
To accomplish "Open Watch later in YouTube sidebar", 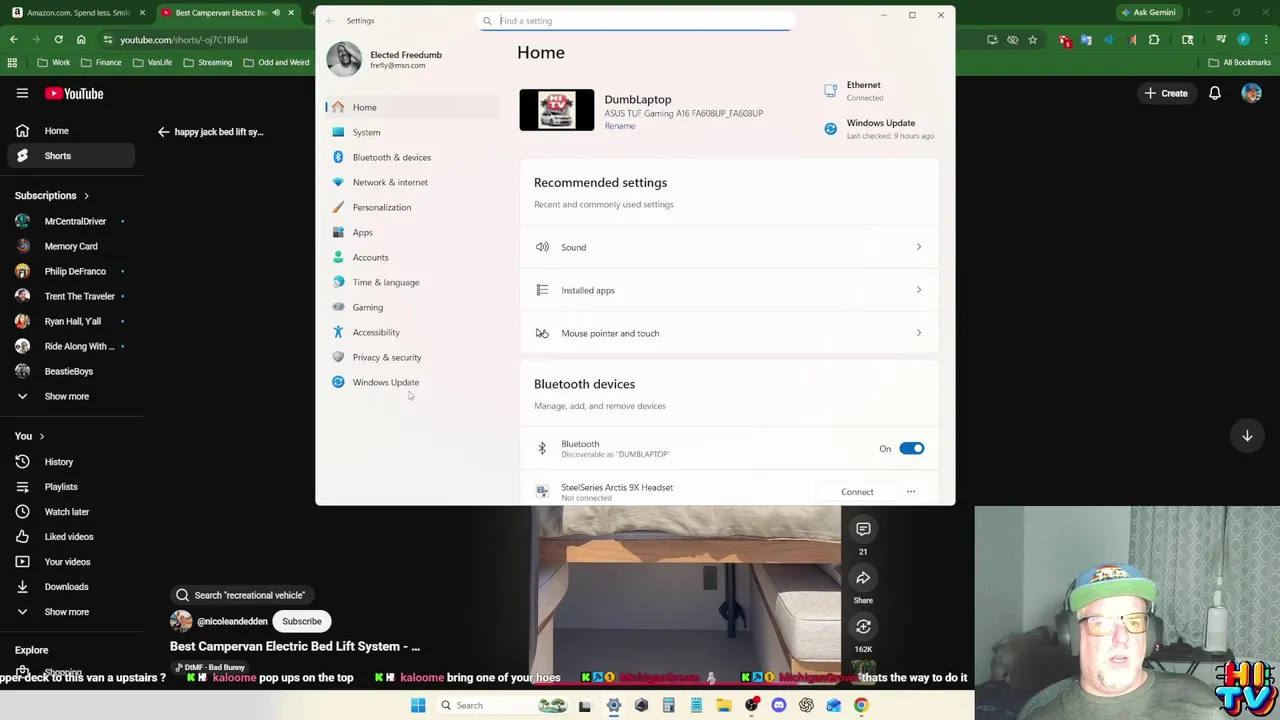I will 70,512.
